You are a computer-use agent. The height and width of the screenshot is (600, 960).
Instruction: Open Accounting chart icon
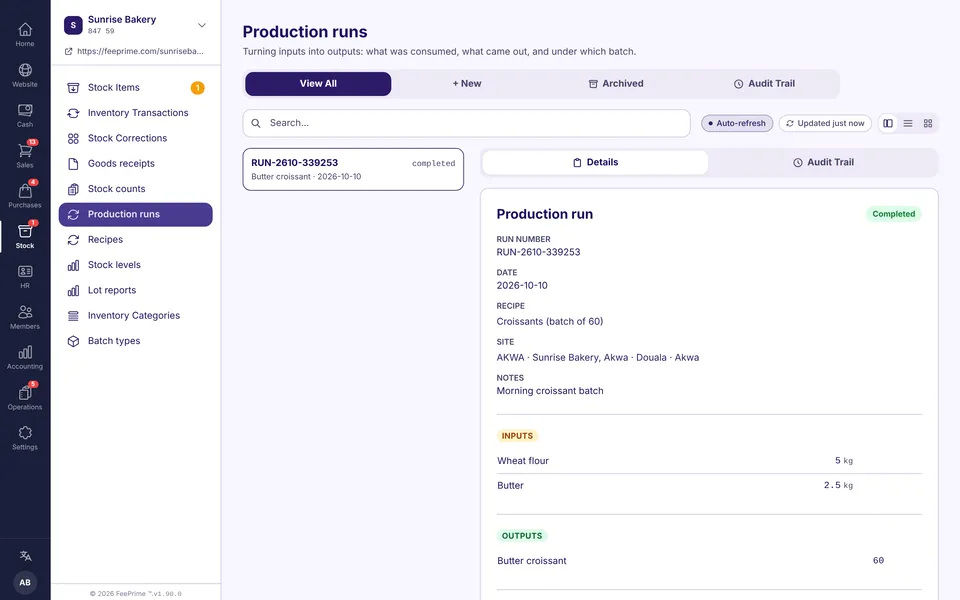25,352
